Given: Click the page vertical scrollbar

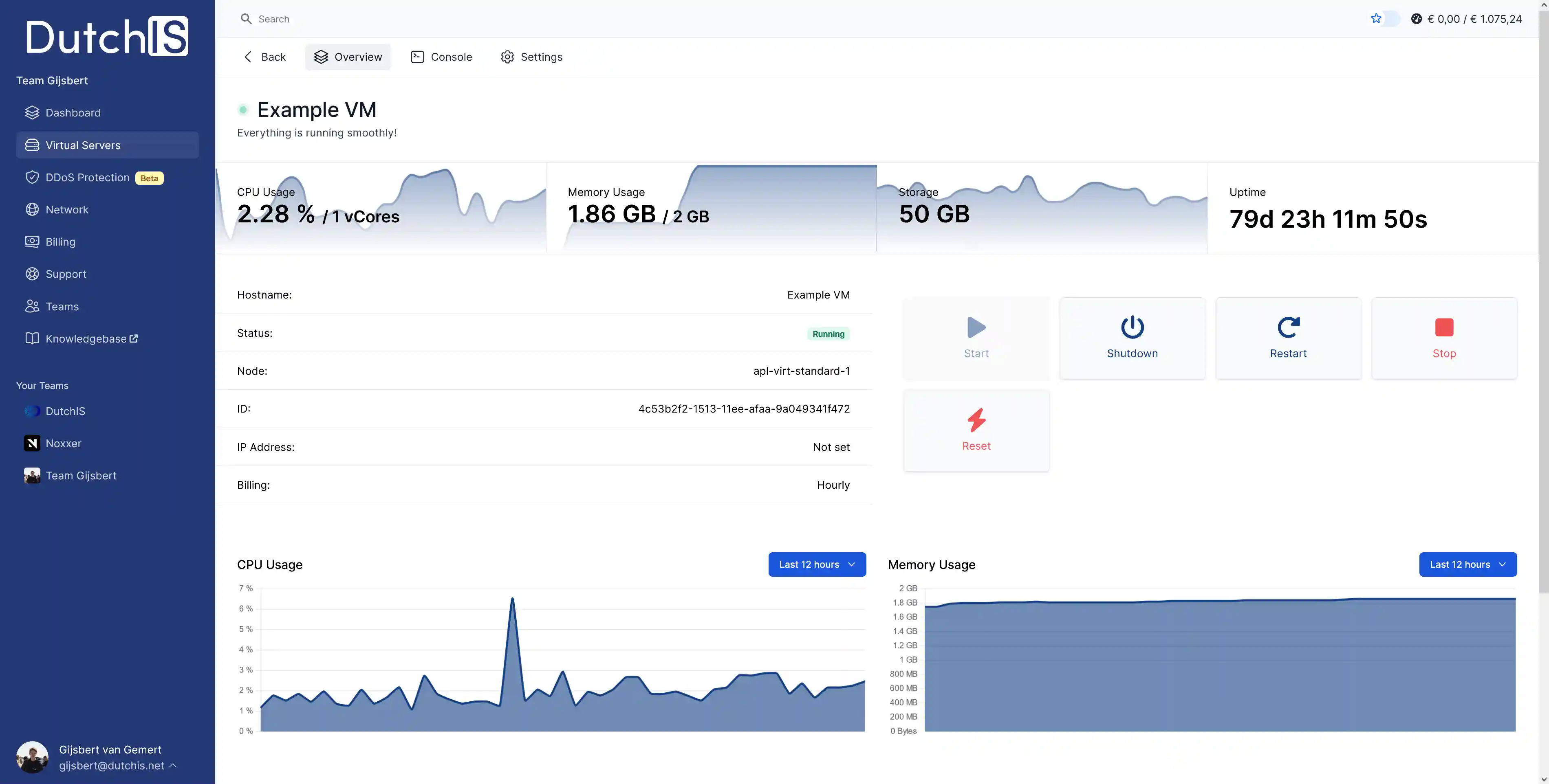Looking at the screenshot, I should (1544, 301).
